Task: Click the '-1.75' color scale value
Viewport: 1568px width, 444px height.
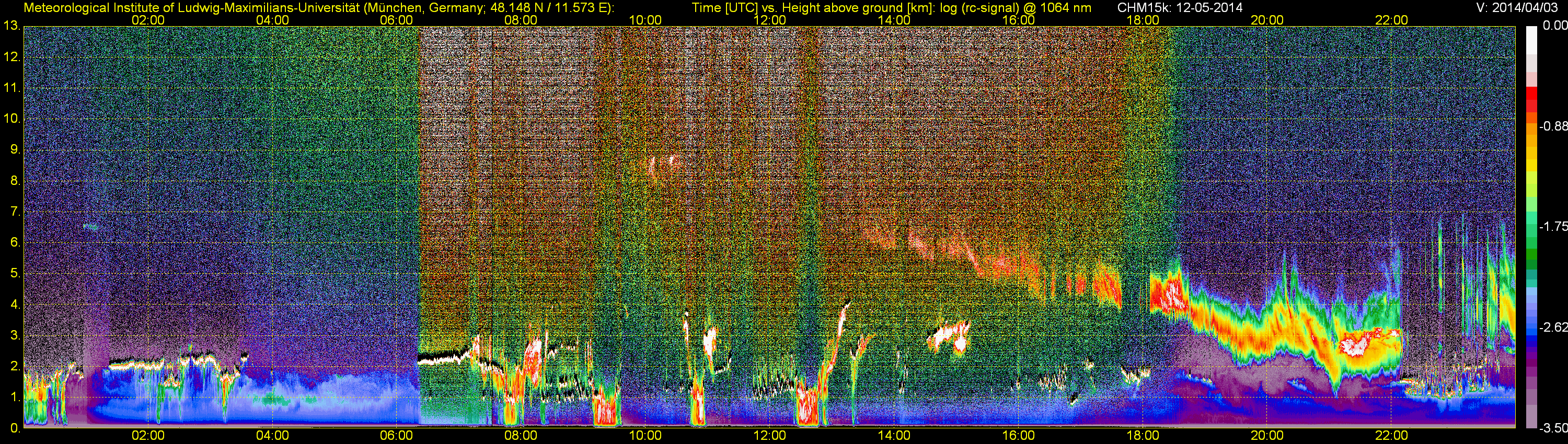Action: [x=1553, y=226]
